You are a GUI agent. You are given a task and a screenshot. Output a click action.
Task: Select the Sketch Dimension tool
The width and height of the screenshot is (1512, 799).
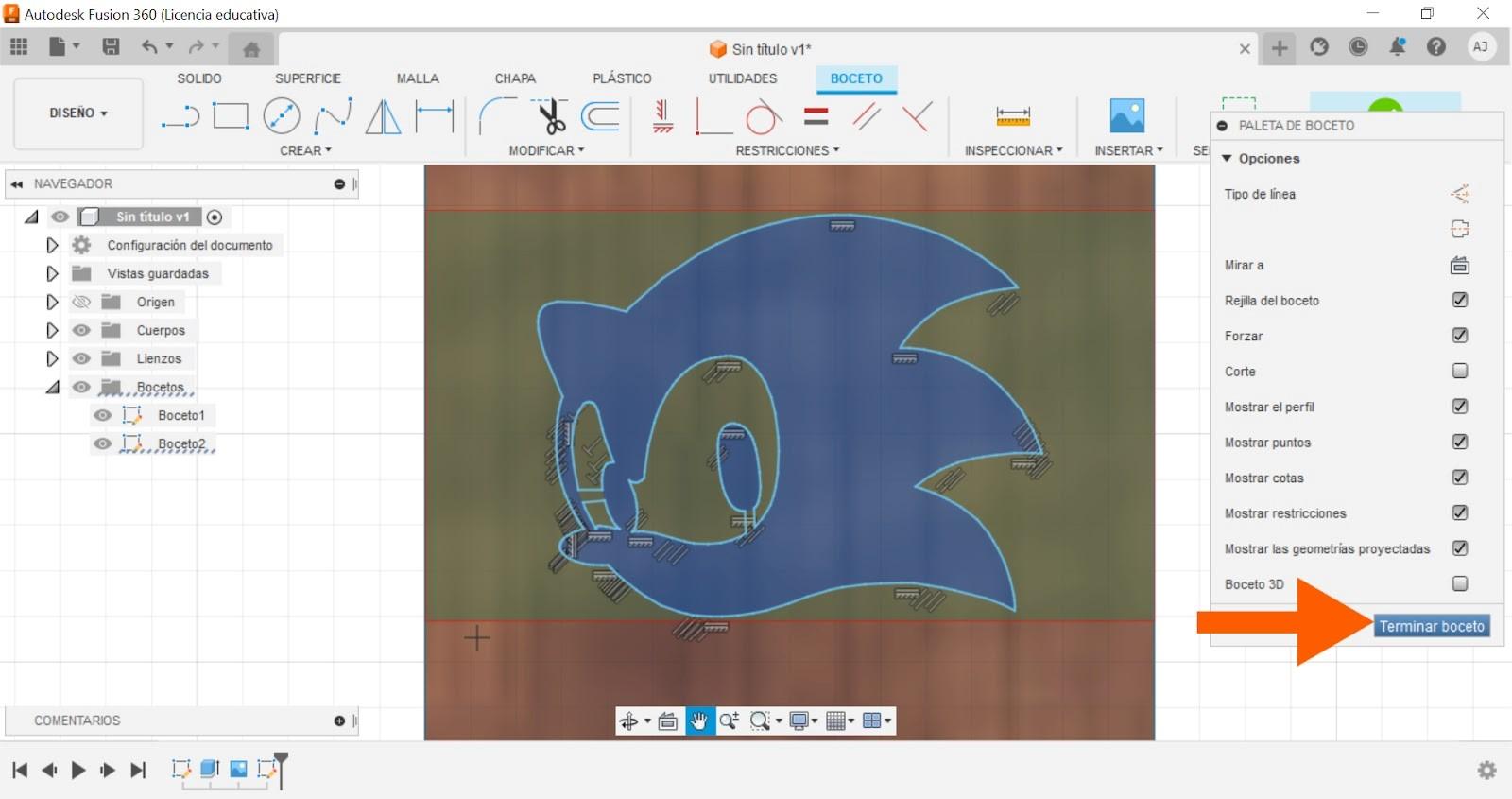tap(435, 116)
